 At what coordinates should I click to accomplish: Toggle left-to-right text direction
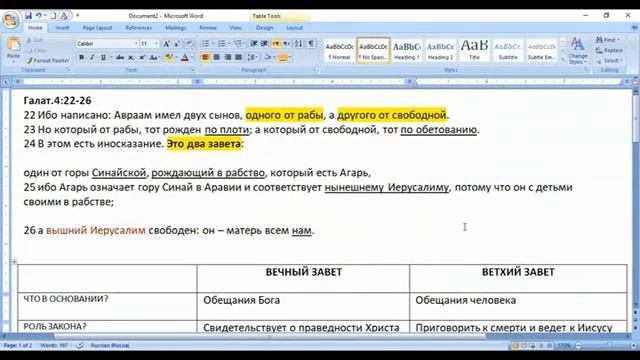pos(276,44)
